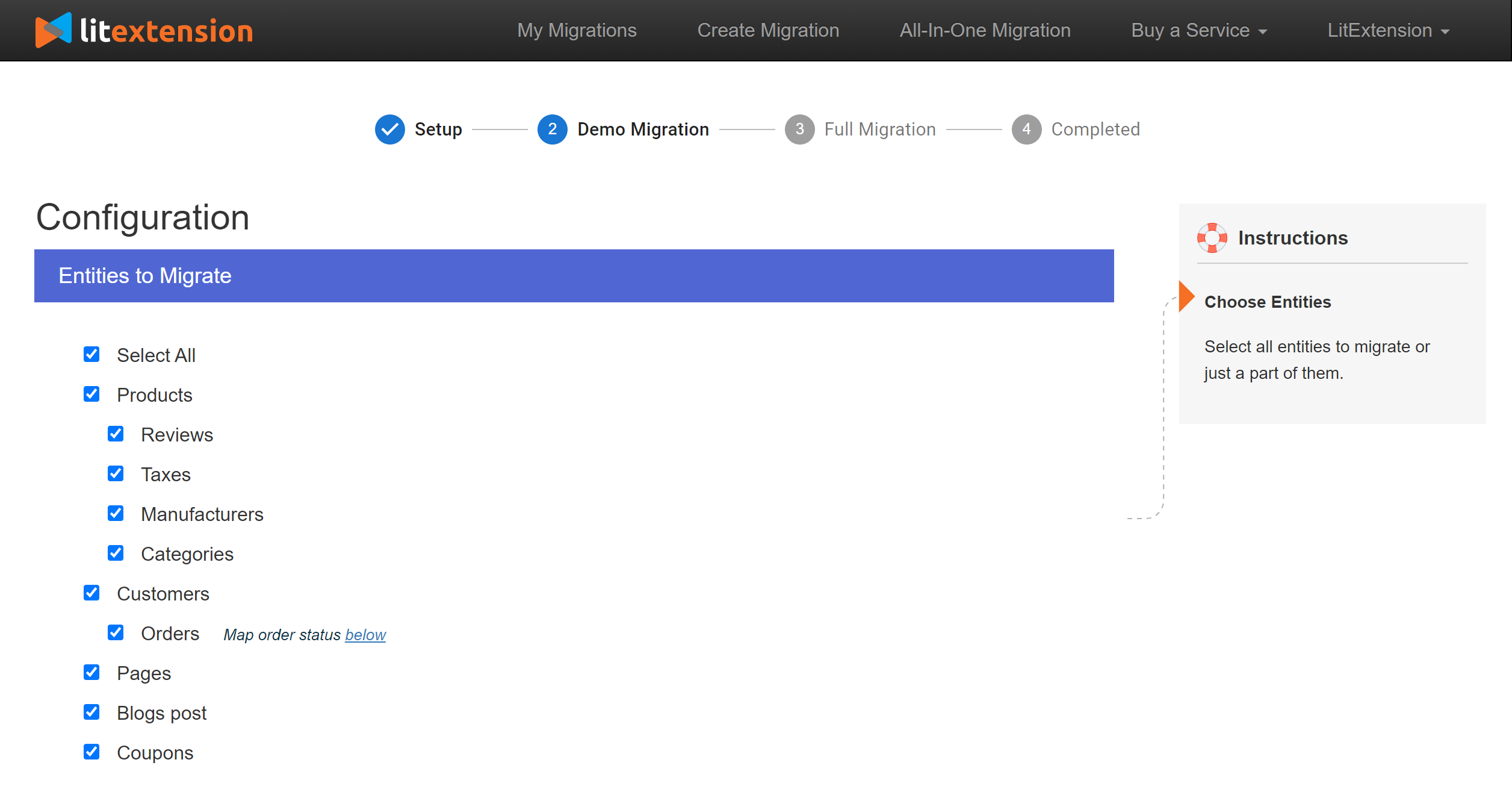The height and width of the screenshot is (789, 1512).
Task: Uncheck the Coupons checkbox
Action: pos(92,752)
